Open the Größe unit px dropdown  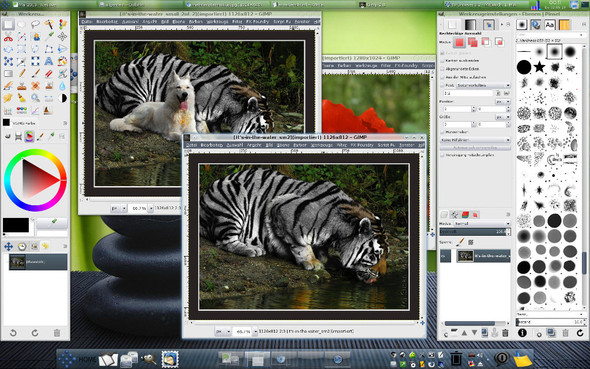tap(503, 117)
